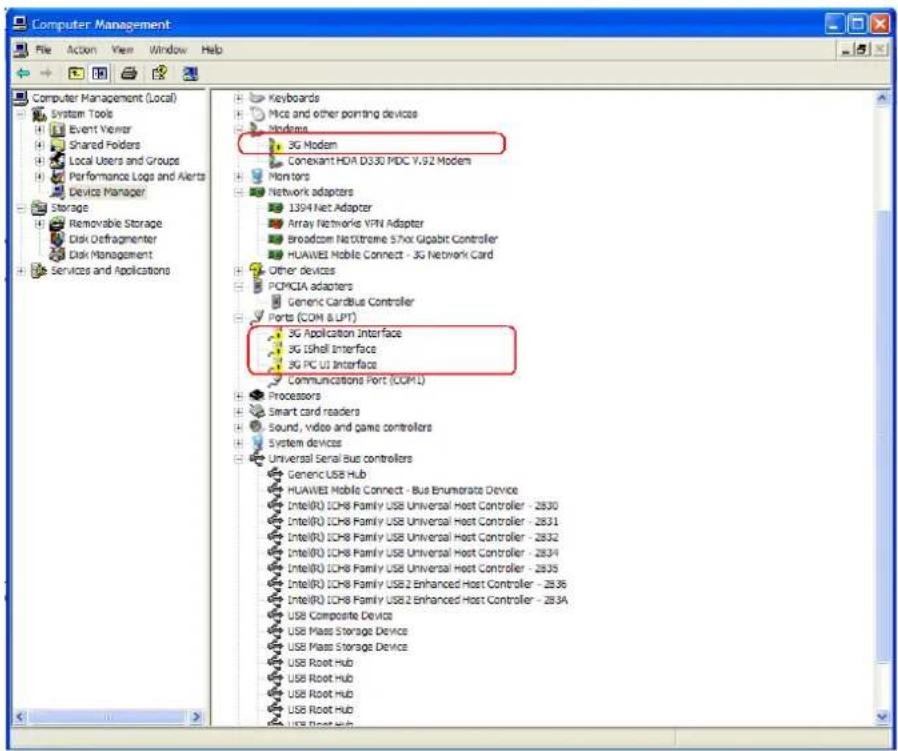Click the Disk Management icon
The width and height of the screenshot is (898, 751).
point(58,254)
